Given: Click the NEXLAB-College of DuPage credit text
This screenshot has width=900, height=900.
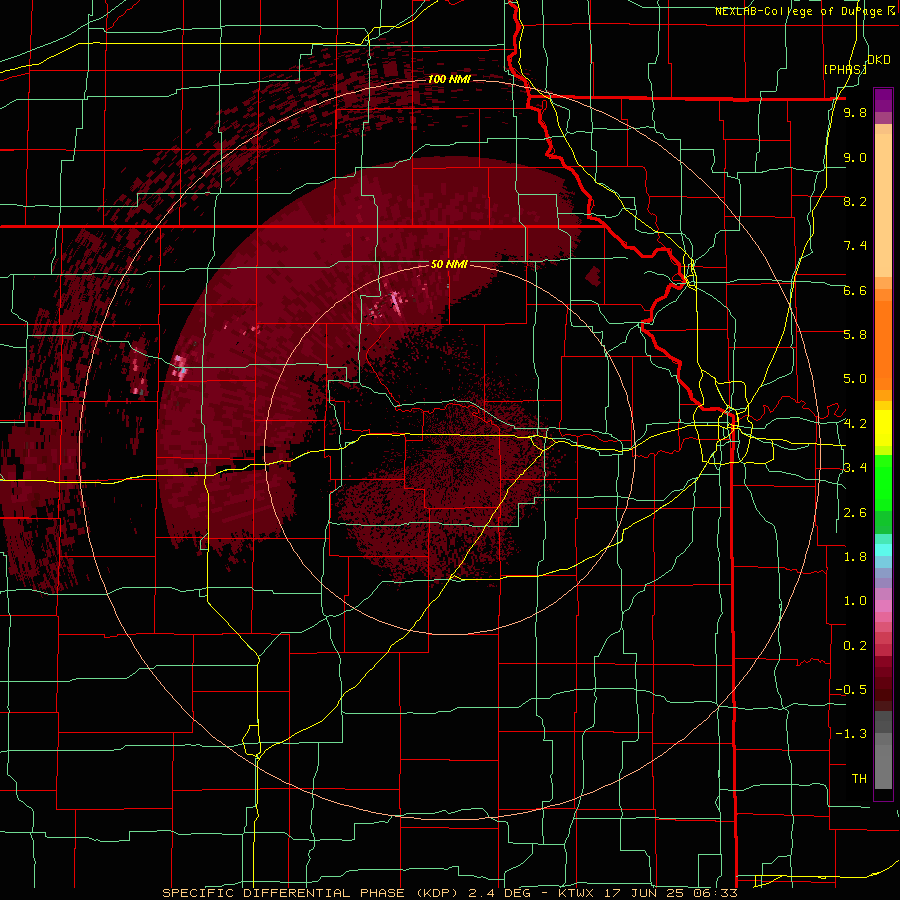Looking at the screenshot, I should pos(804,11).
